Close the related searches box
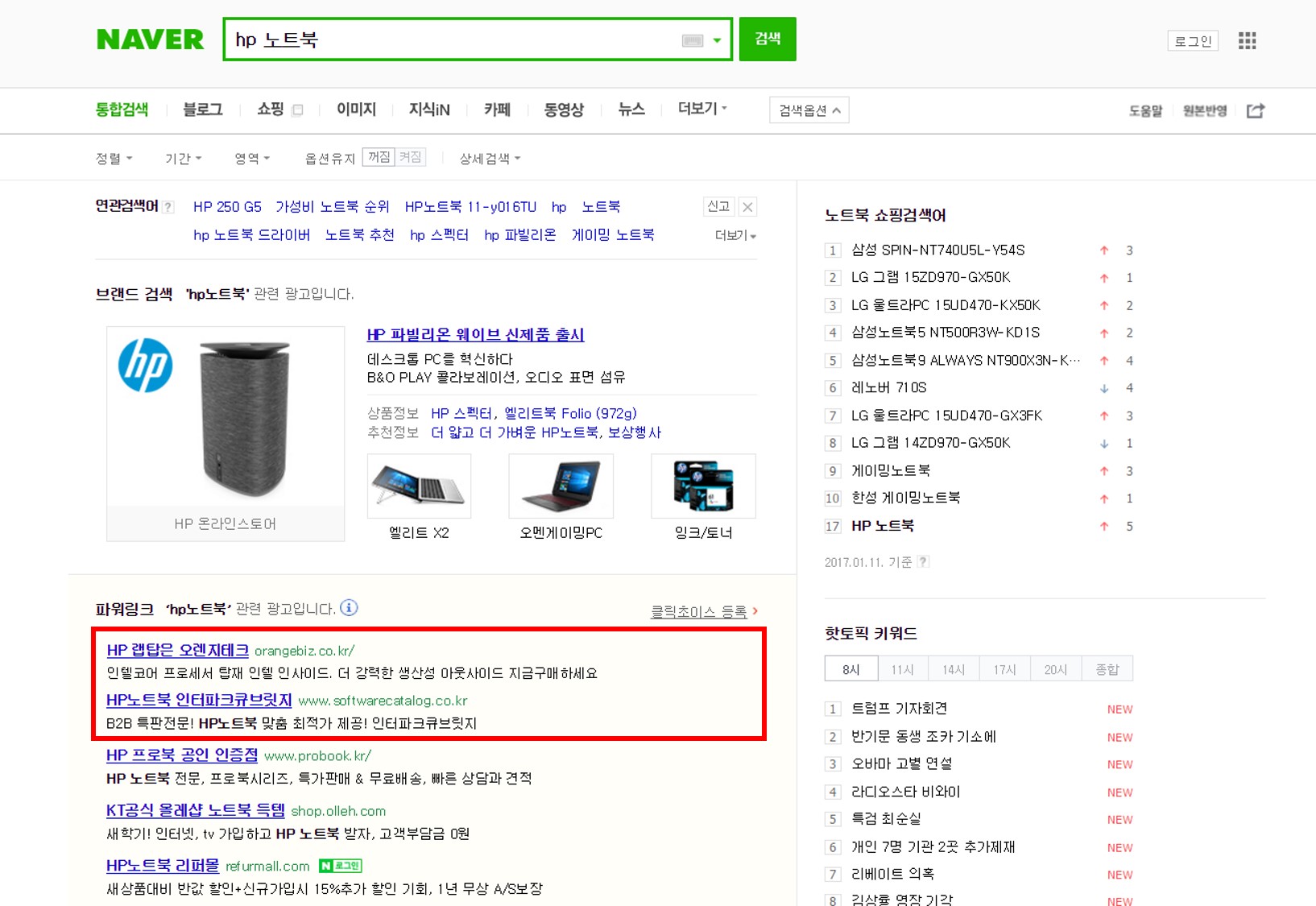This screenshot has width=1316, height=906. [x=747, y=207]
